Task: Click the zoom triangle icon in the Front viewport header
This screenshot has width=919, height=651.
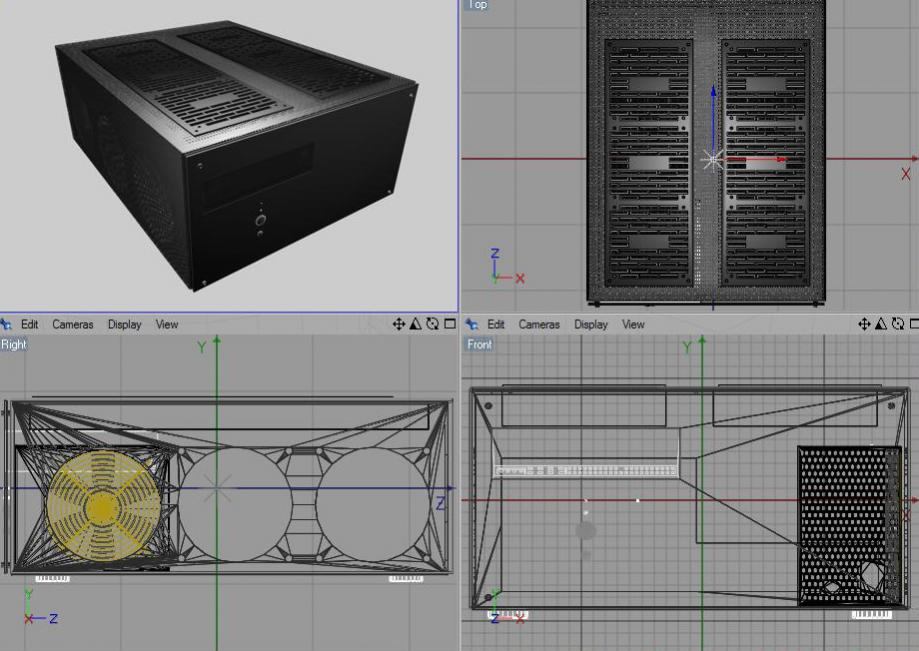Action: coord(882,324)
